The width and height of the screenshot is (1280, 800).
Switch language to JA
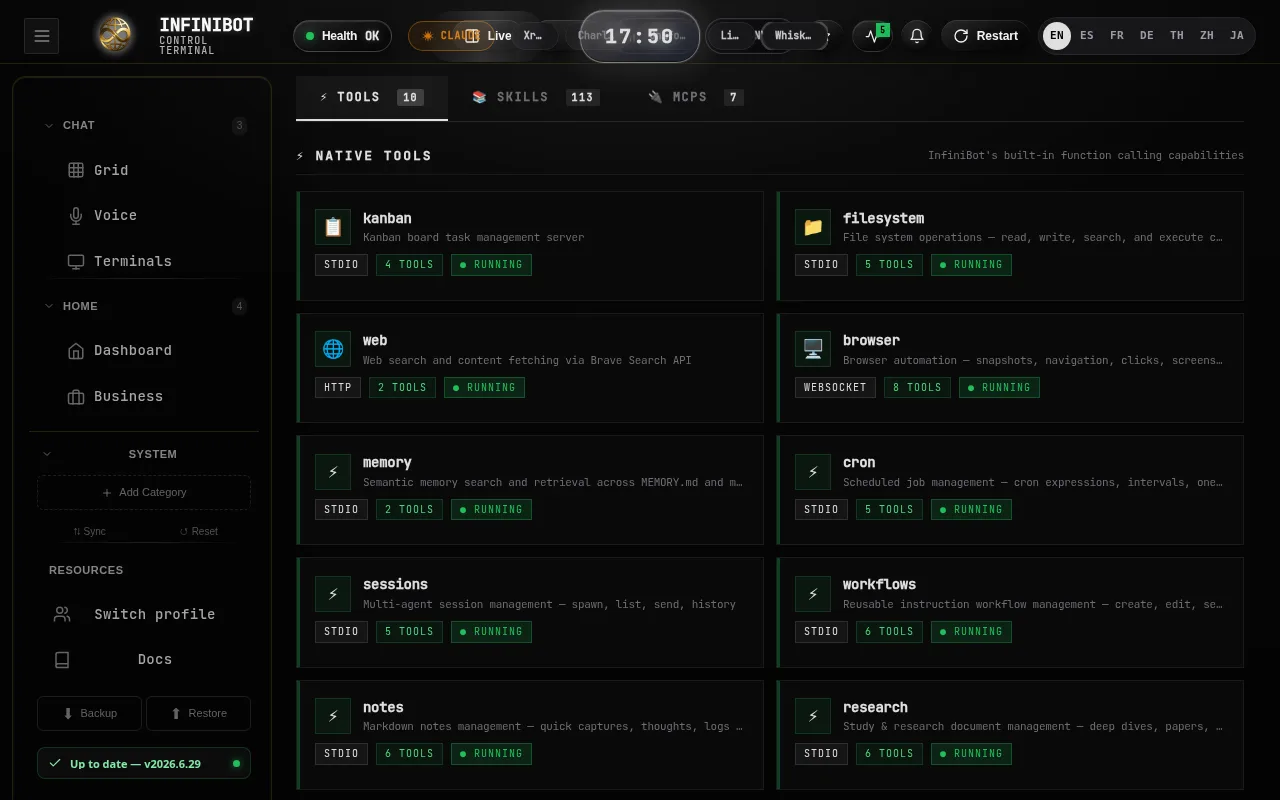1237,36
